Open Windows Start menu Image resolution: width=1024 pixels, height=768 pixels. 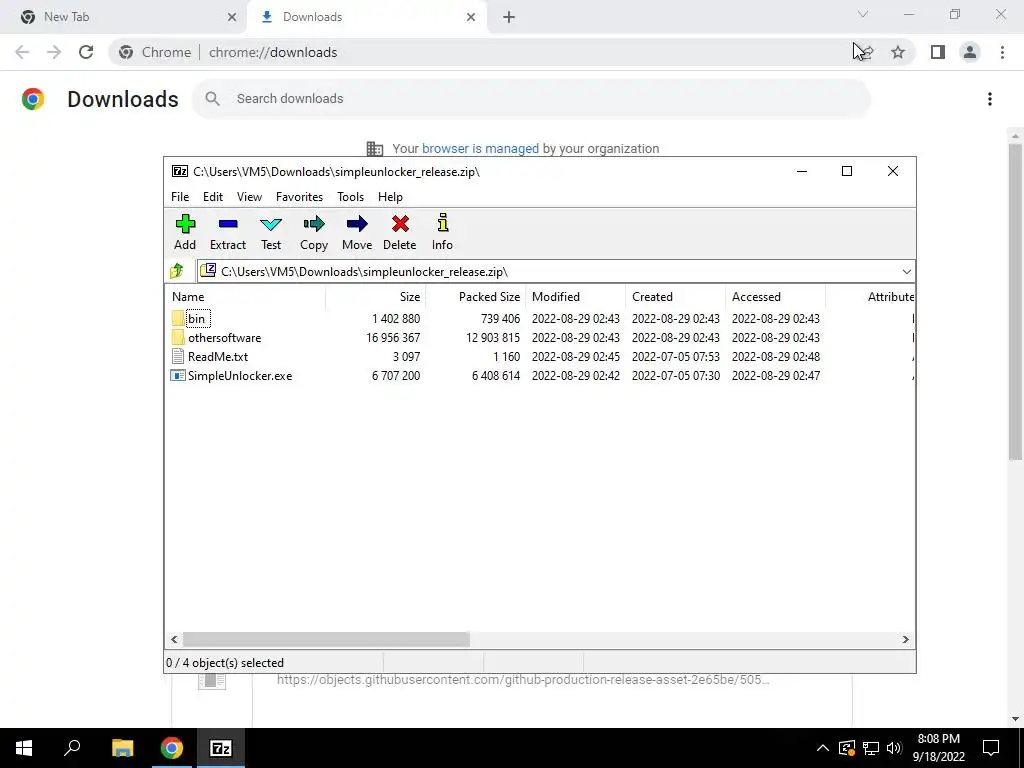24,748
